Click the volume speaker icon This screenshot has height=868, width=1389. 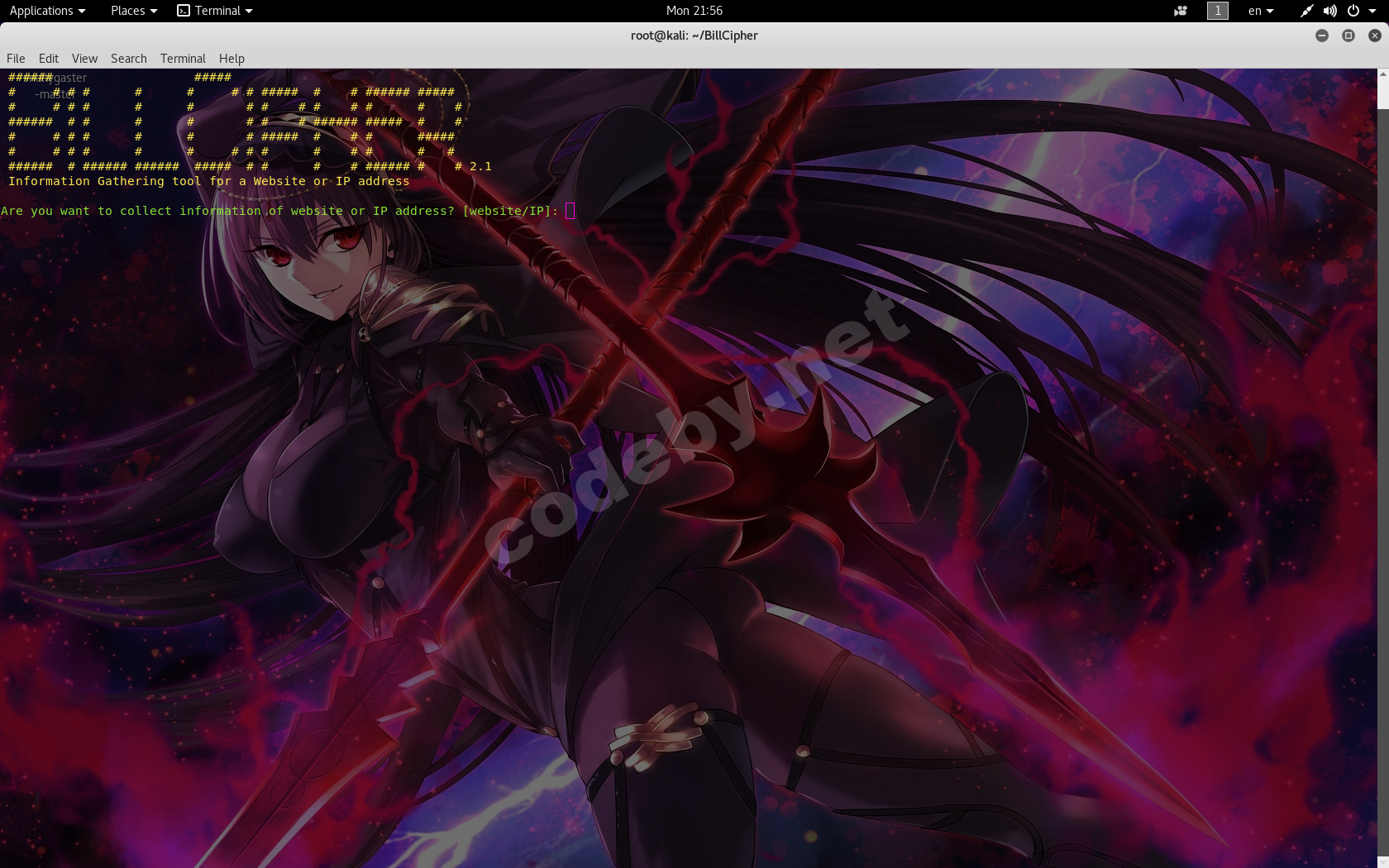click(1329, 11)
